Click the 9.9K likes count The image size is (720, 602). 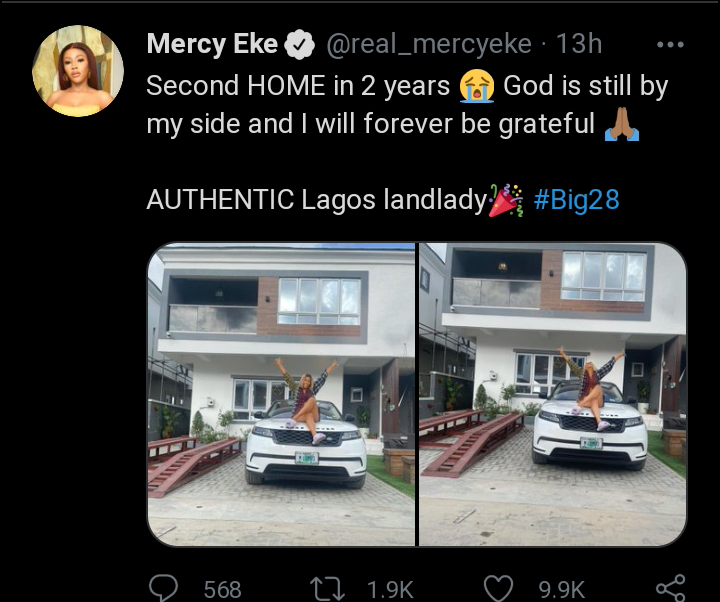[x=561, y=589]
